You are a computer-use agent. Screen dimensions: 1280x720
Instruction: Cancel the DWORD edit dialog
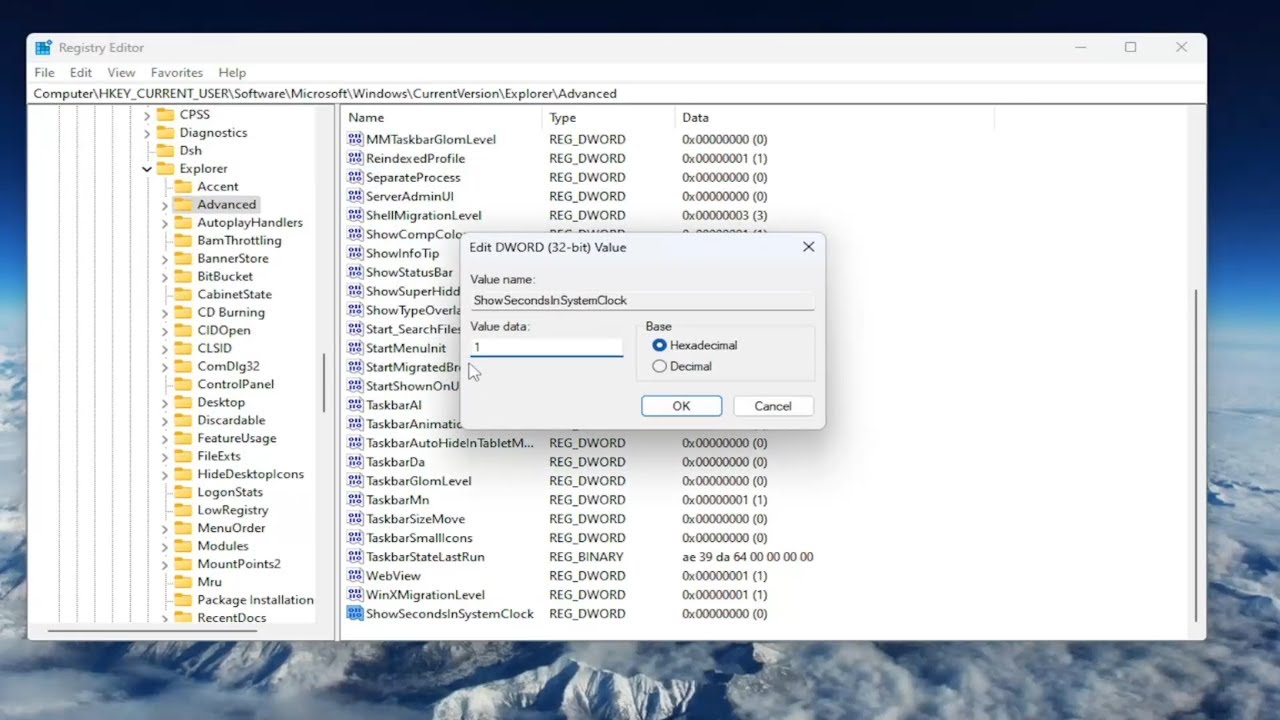point(773,406)
